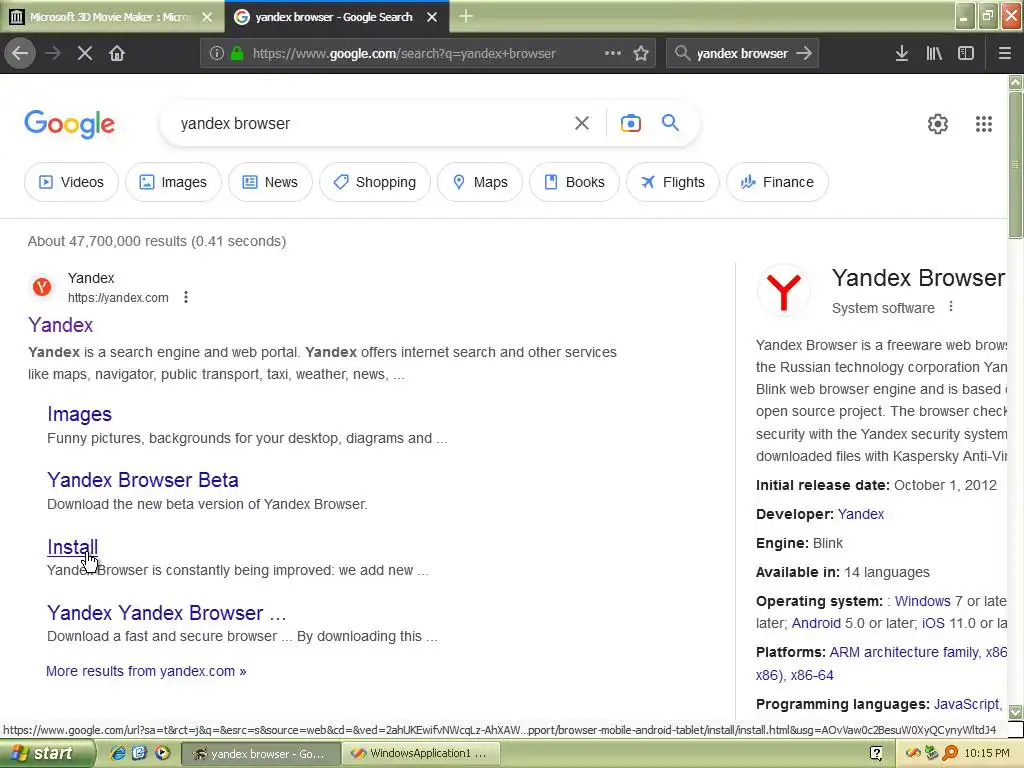Viewport: 1024px width, 768px height.
Task: Filter results by Images chip
Action: (x=173, y=182)
